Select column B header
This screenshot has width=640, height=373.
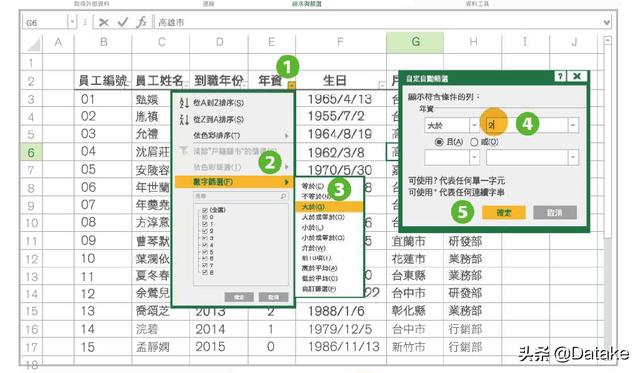[x=103, y=42]
